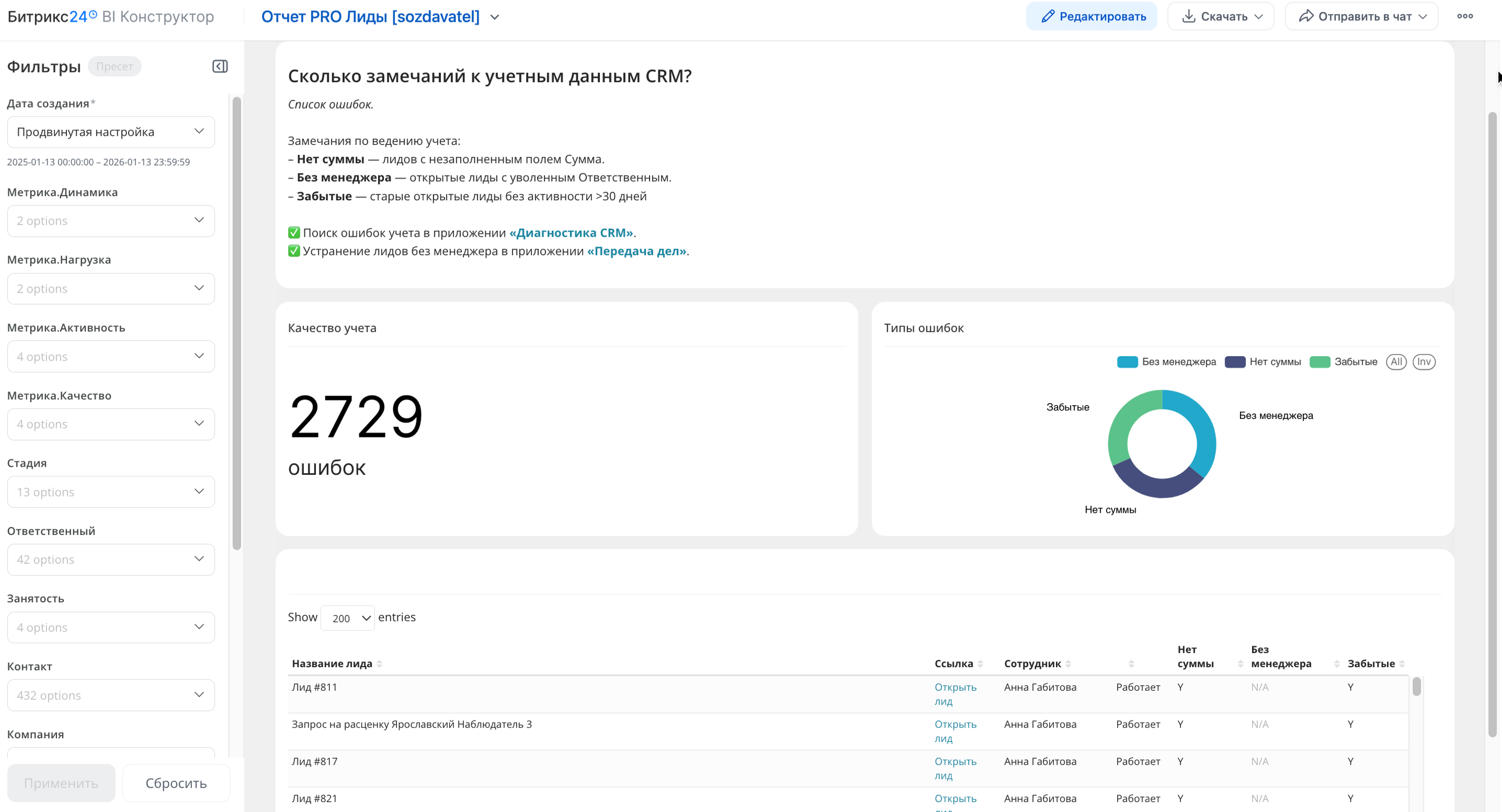
Task: Open the Отправить в чат menu
Action: [1361, 16]
